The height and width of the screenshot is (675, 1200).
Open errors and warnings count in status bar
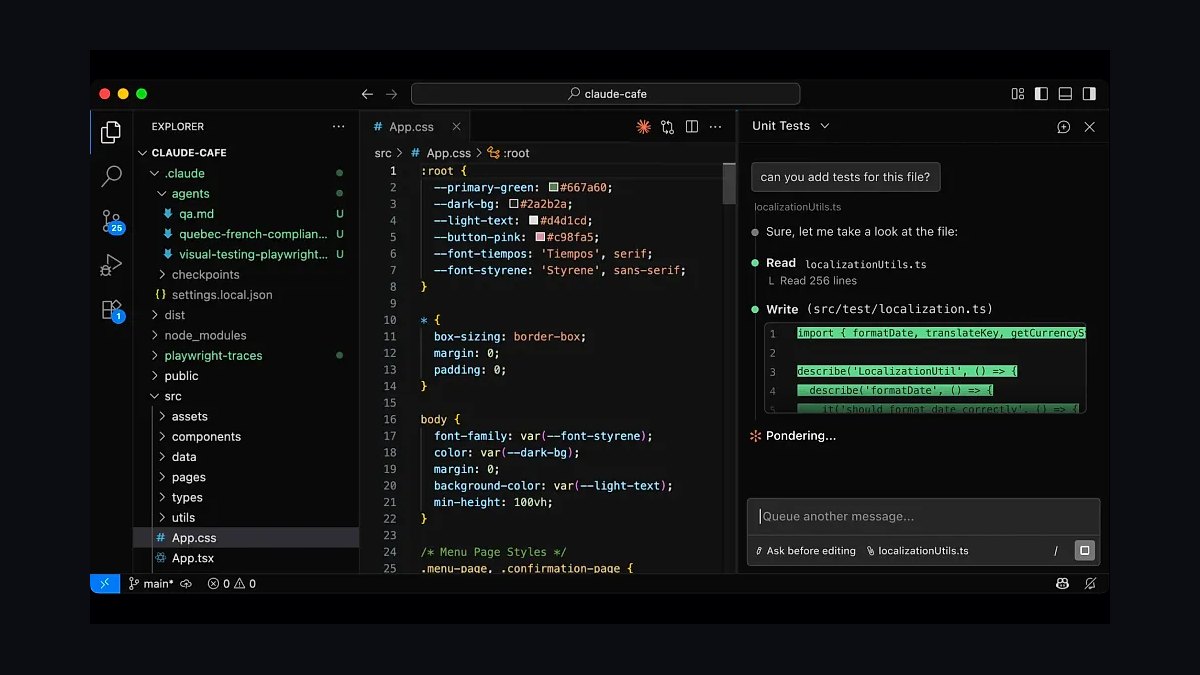pos(231,584)
